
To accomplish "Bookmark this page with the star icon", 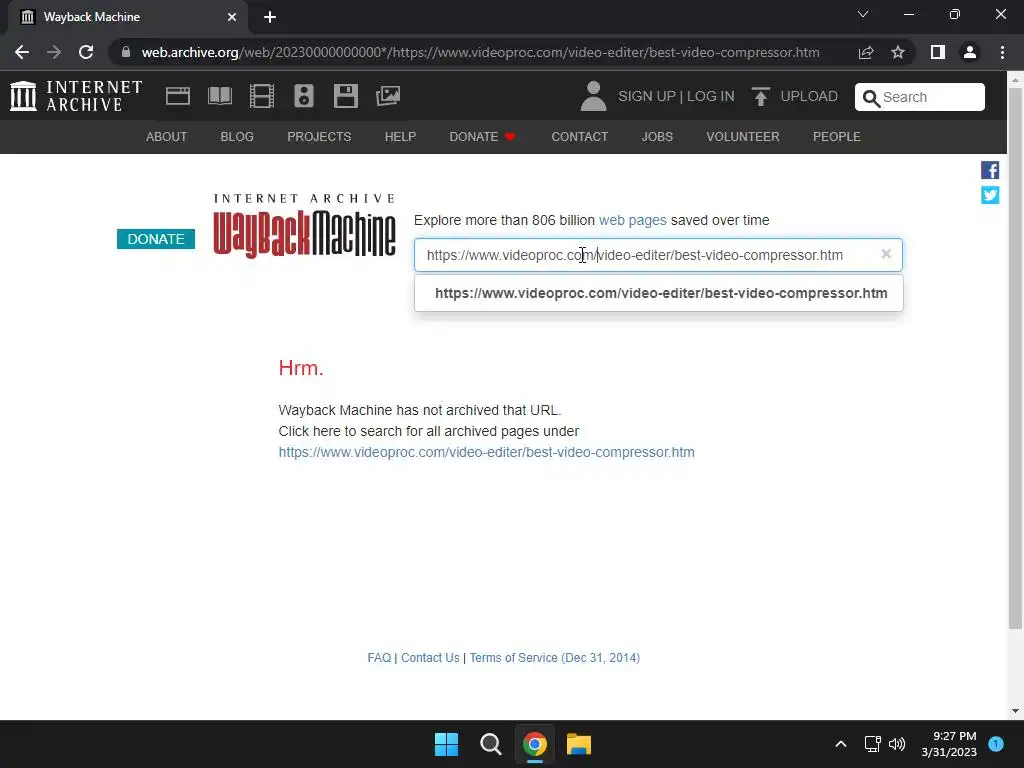I will tap(898, 52).
